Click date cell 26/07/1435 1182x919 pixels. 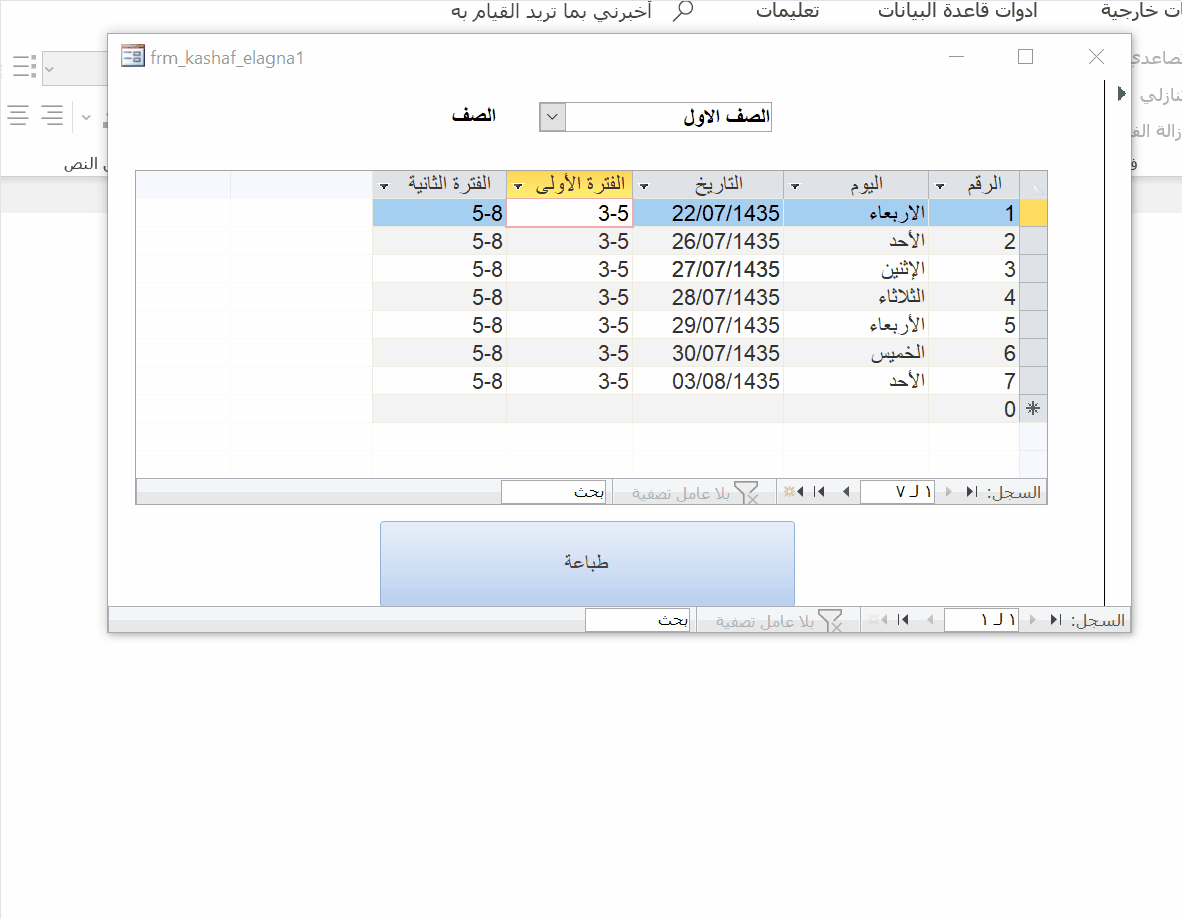click(x=708, y=241)
